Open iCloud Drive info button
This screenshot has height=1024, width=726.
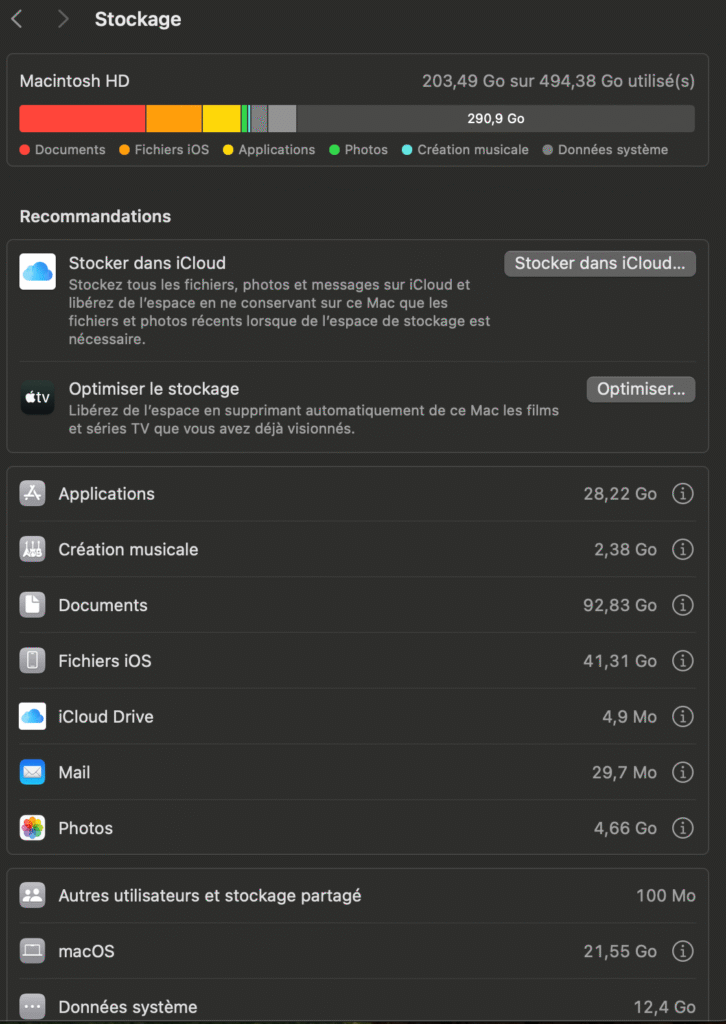[682, 717]
